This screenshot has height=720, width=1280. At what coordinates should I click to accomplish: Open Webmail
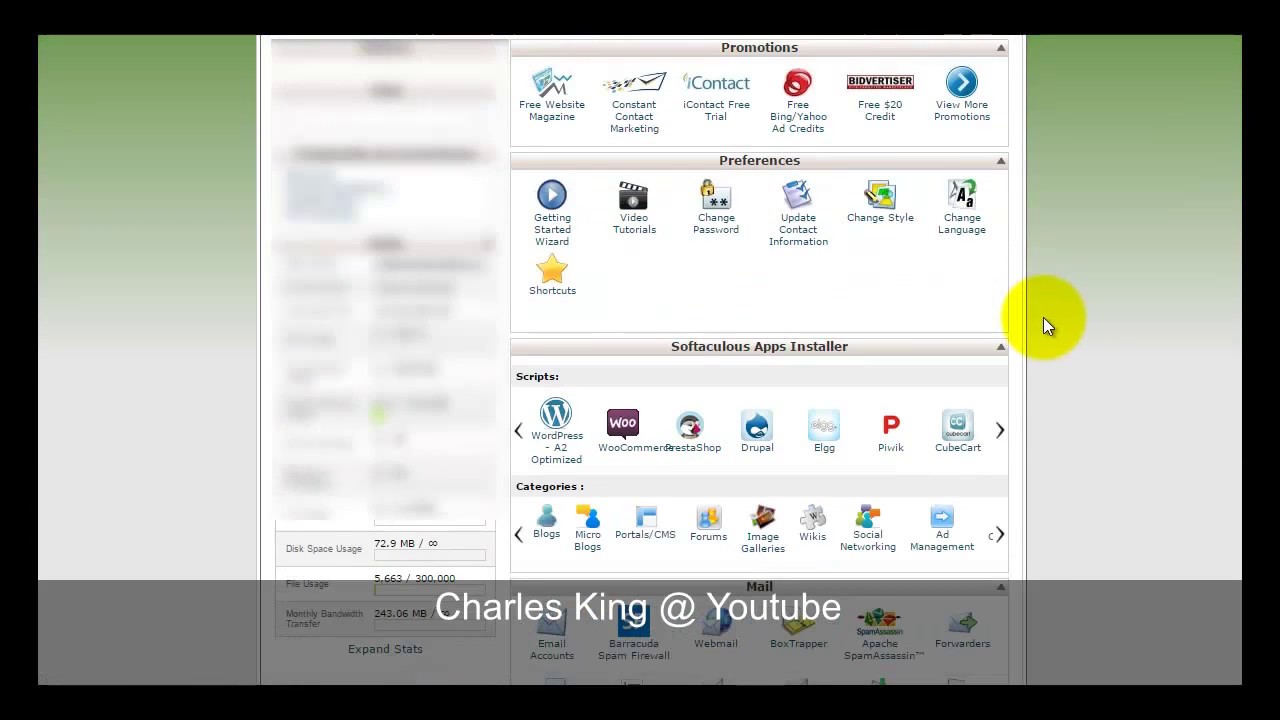point(716,627)
